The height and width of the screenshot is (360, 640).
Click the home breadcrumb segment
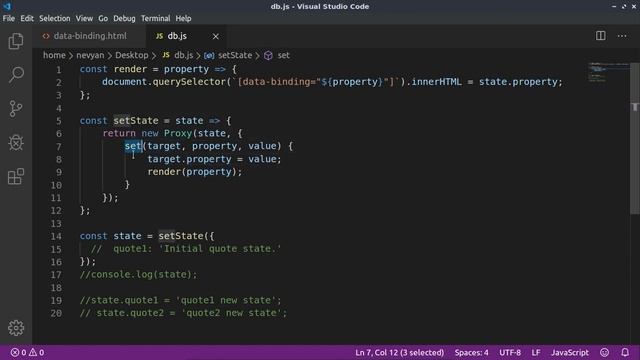(54, 55)
